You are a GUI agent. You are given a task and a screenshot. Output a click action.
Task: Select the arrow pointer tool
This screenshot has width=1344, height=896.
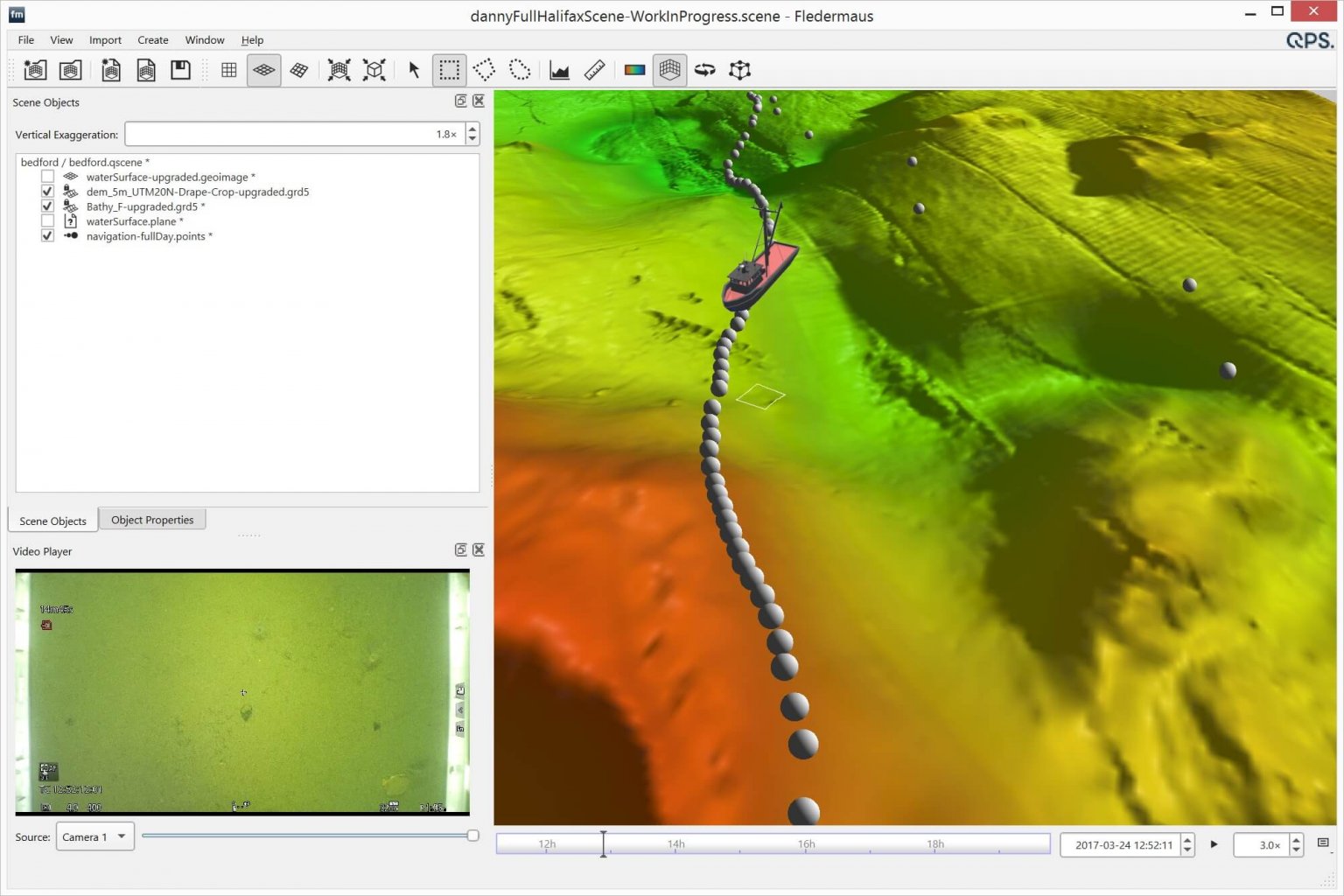pos(414,70)
